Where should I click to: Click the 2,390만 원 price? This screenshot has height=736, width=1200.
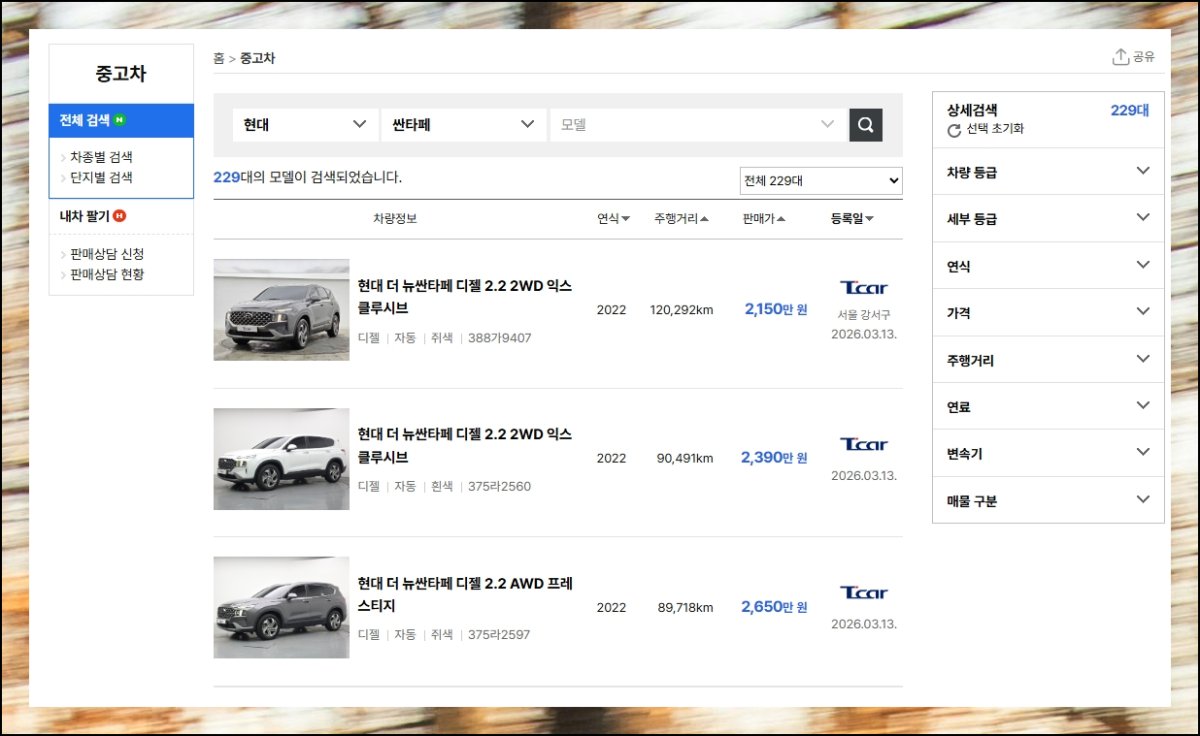click(774, 457)
